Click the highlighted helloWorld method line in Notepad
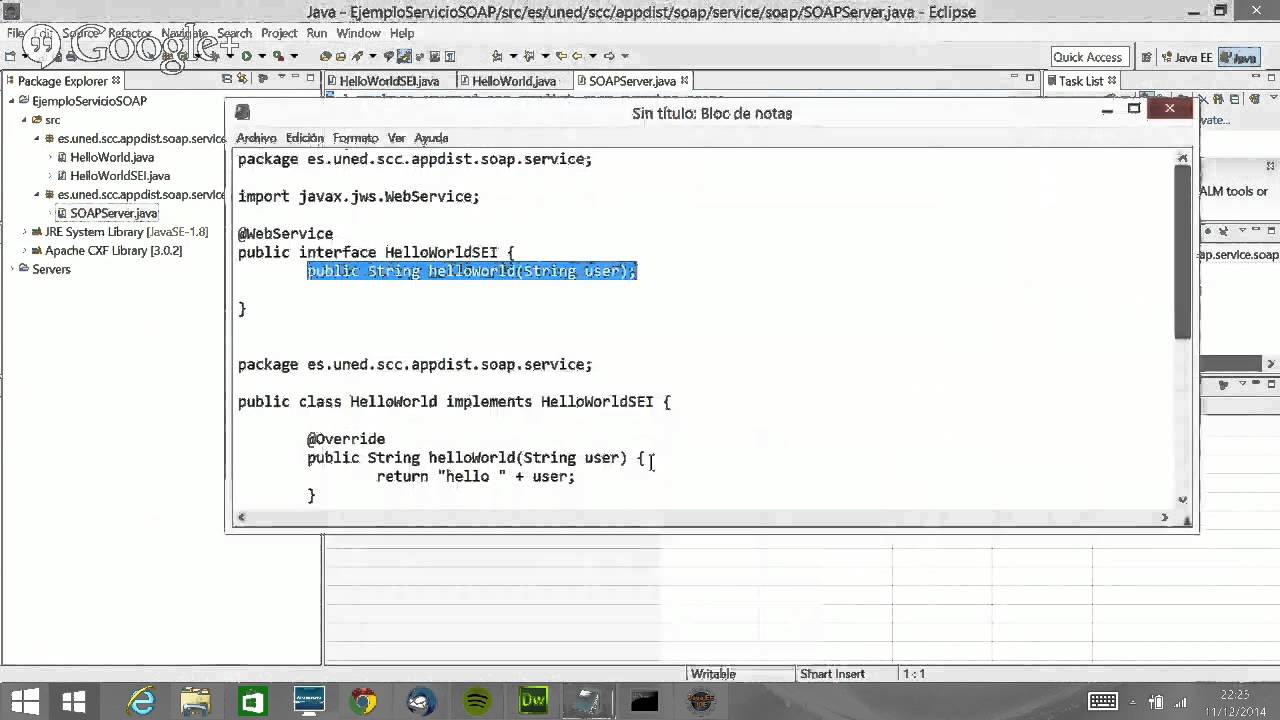The height and width of the screenshot is (720, 1280). [x=472, y=271]
